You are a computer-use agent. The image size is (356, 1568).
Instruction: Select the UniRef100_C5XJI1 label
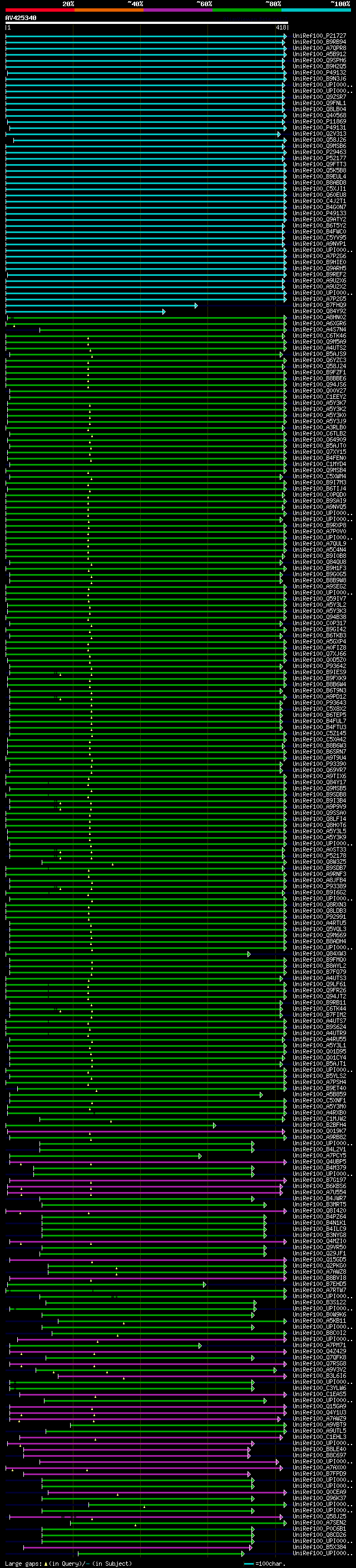point(319,189)
